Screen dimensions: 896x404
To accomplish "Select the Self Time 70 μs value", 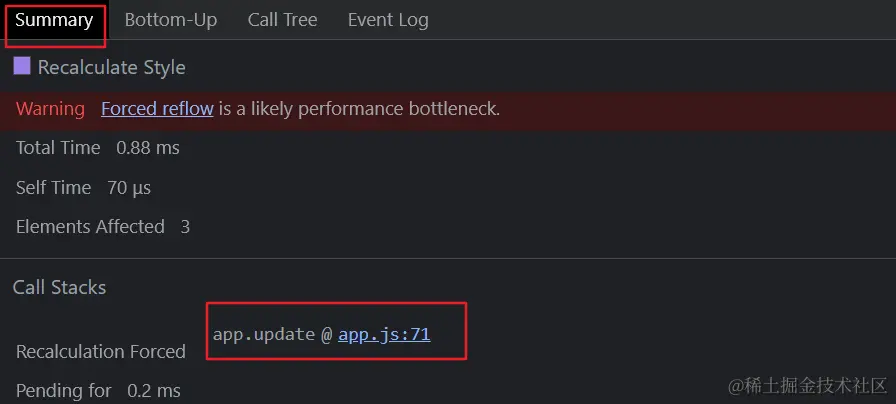I will (x=129, y=187).
